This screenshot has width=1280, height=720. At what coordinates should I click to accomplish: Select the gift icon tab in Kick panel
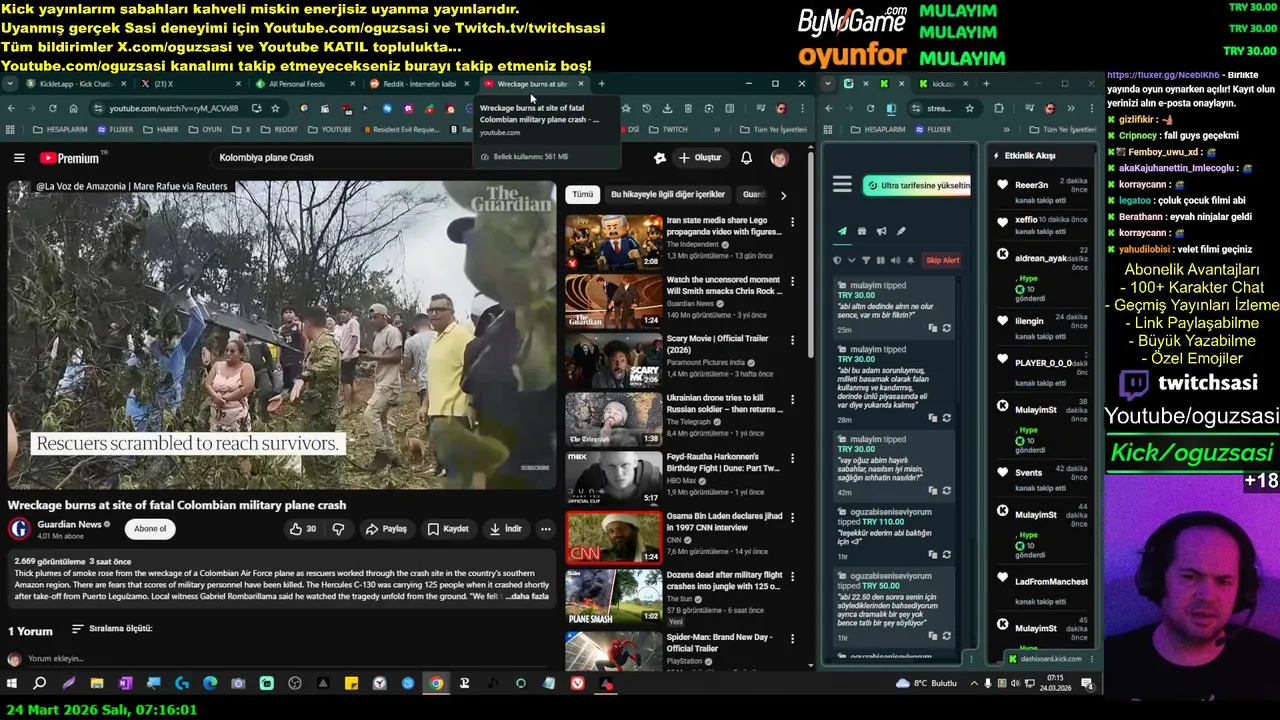click(x=862, y=231)
